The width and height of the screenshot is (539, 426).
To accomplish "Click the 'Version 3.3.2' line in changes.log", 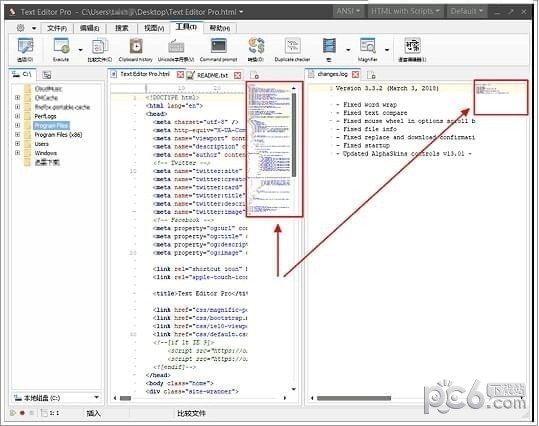I will [387, 88].
